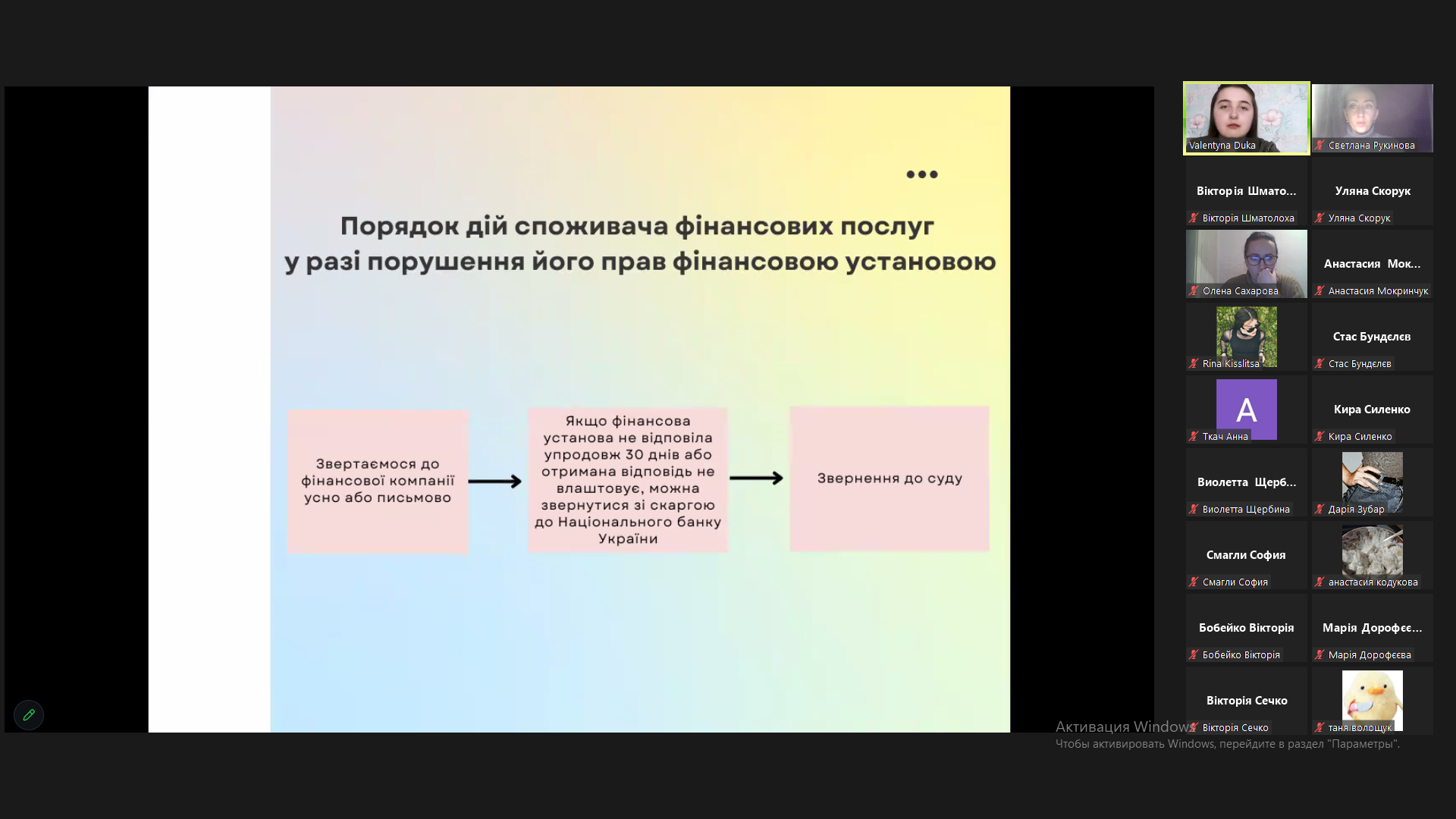Click the muted mic icon for Кира Силенко
1456x819 pixels.
1320,437
